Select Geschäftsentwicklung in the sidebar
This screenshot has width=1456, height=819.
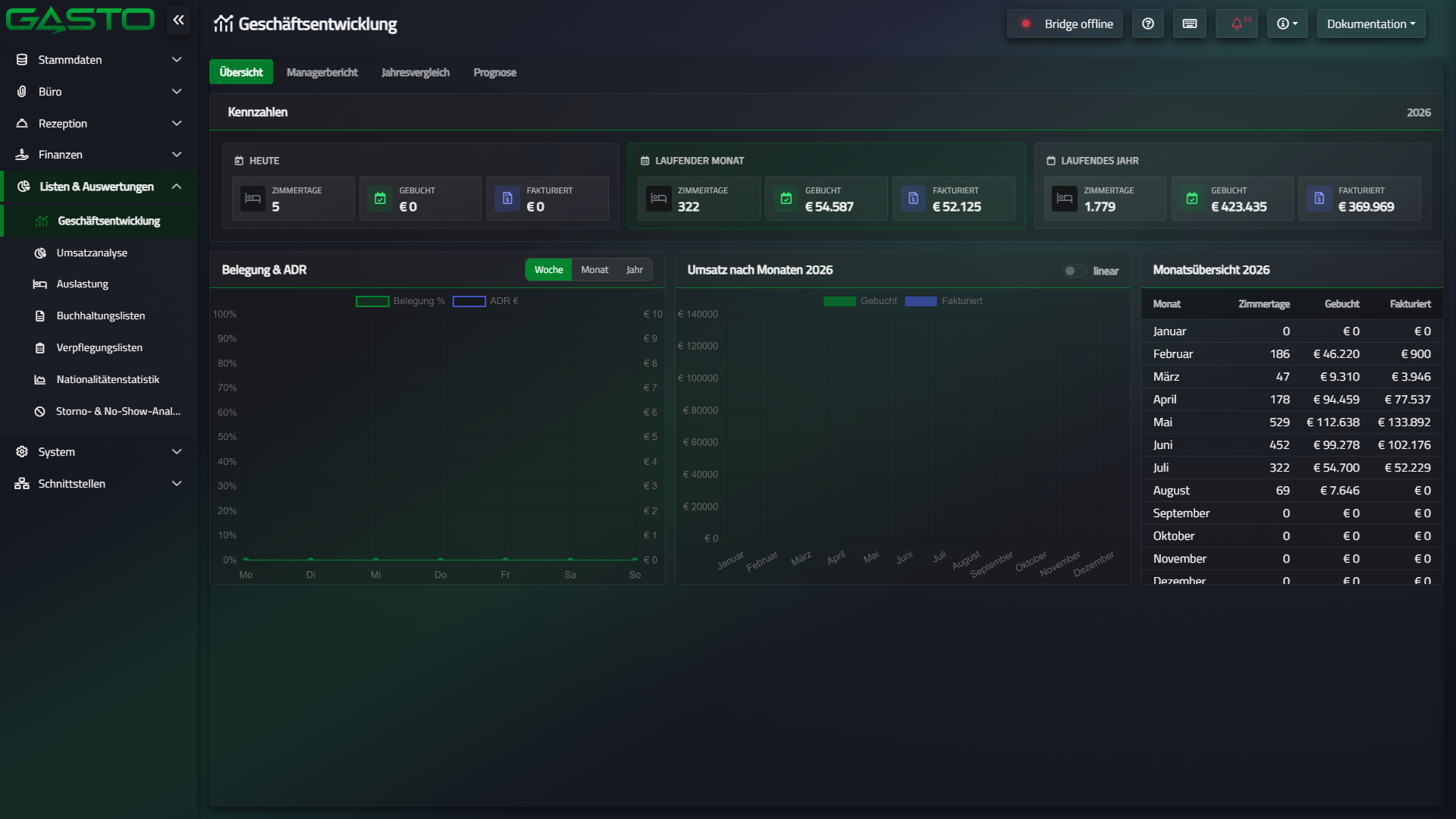pyautogui.click(x=99, y=221)
